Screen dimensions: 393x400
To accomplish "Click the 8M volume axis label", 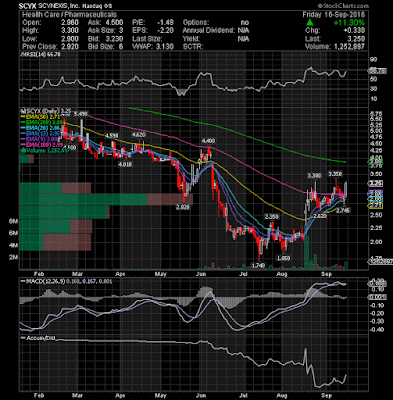I will [13, 221].
